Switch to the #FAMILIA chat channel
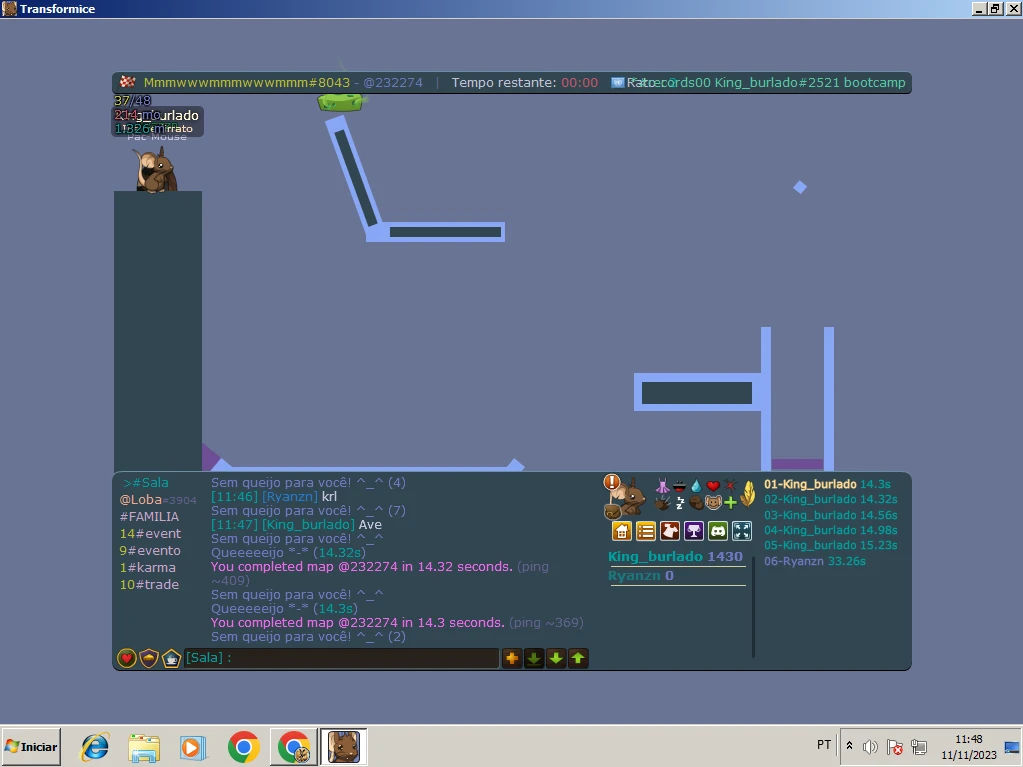Image resolution: width=1023 pixels, height=767 pixels. click(x=149, y=517)
